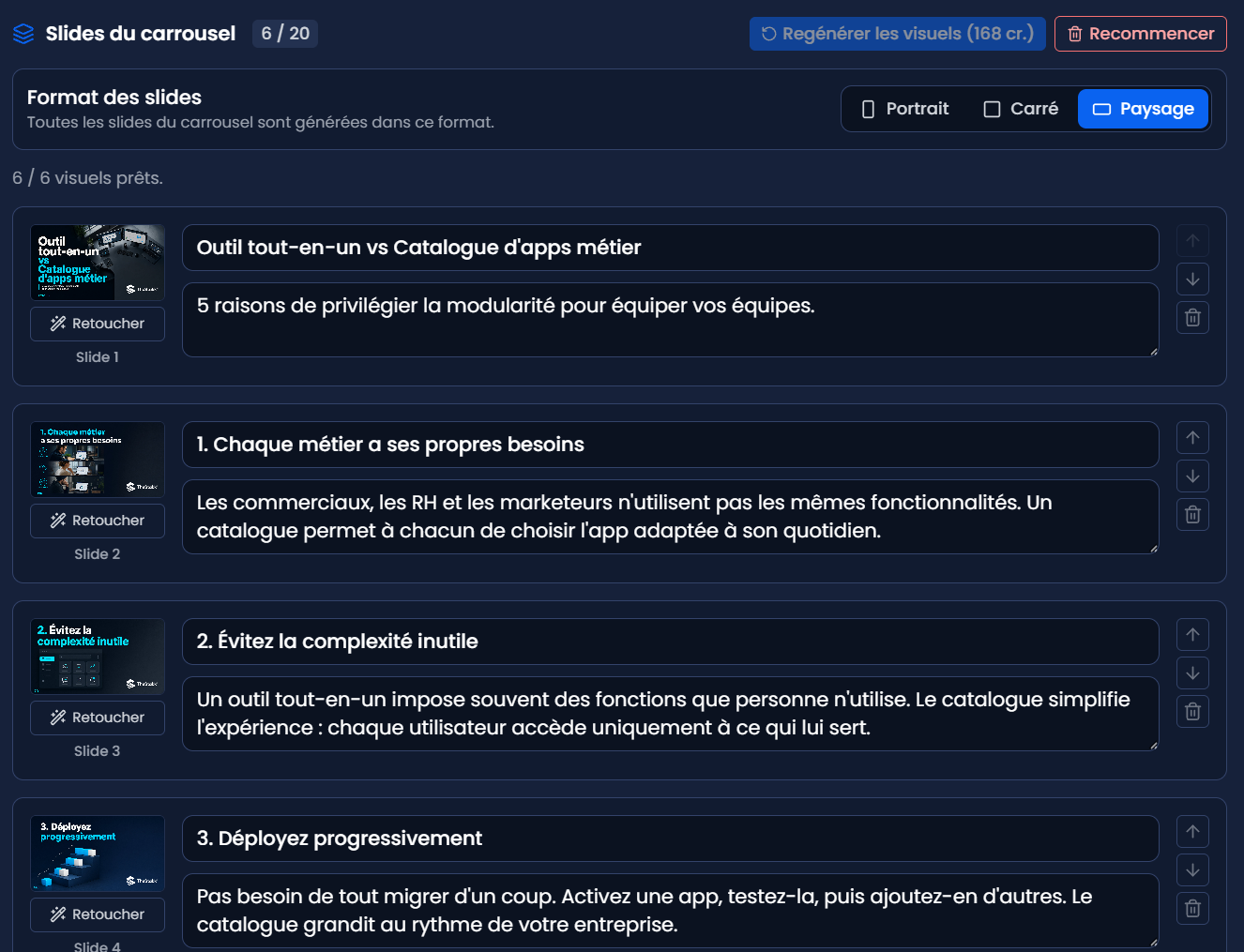Open Slide 4 thumbnail image

pos(98,854)
